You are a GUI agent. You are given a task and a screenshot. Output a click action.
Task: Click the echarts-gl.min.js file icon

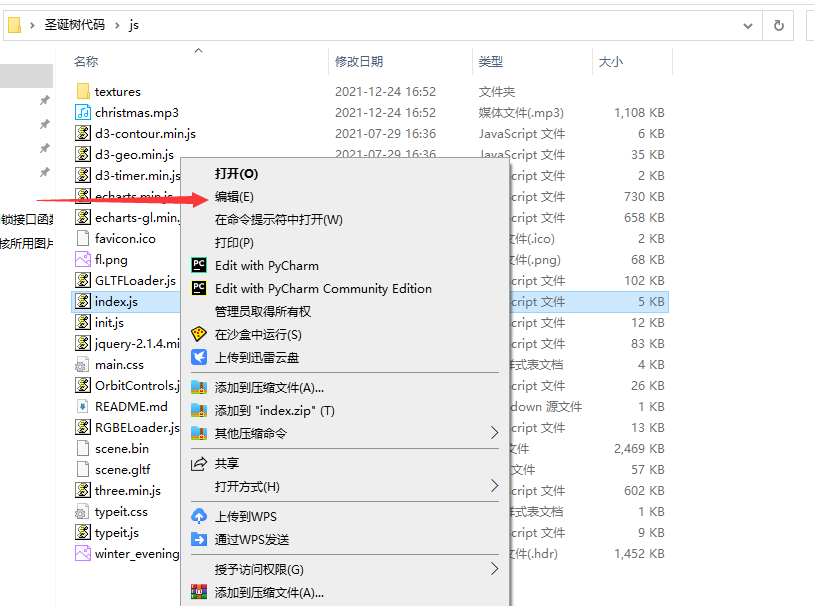pyautogui.click(x=83, y=218)
